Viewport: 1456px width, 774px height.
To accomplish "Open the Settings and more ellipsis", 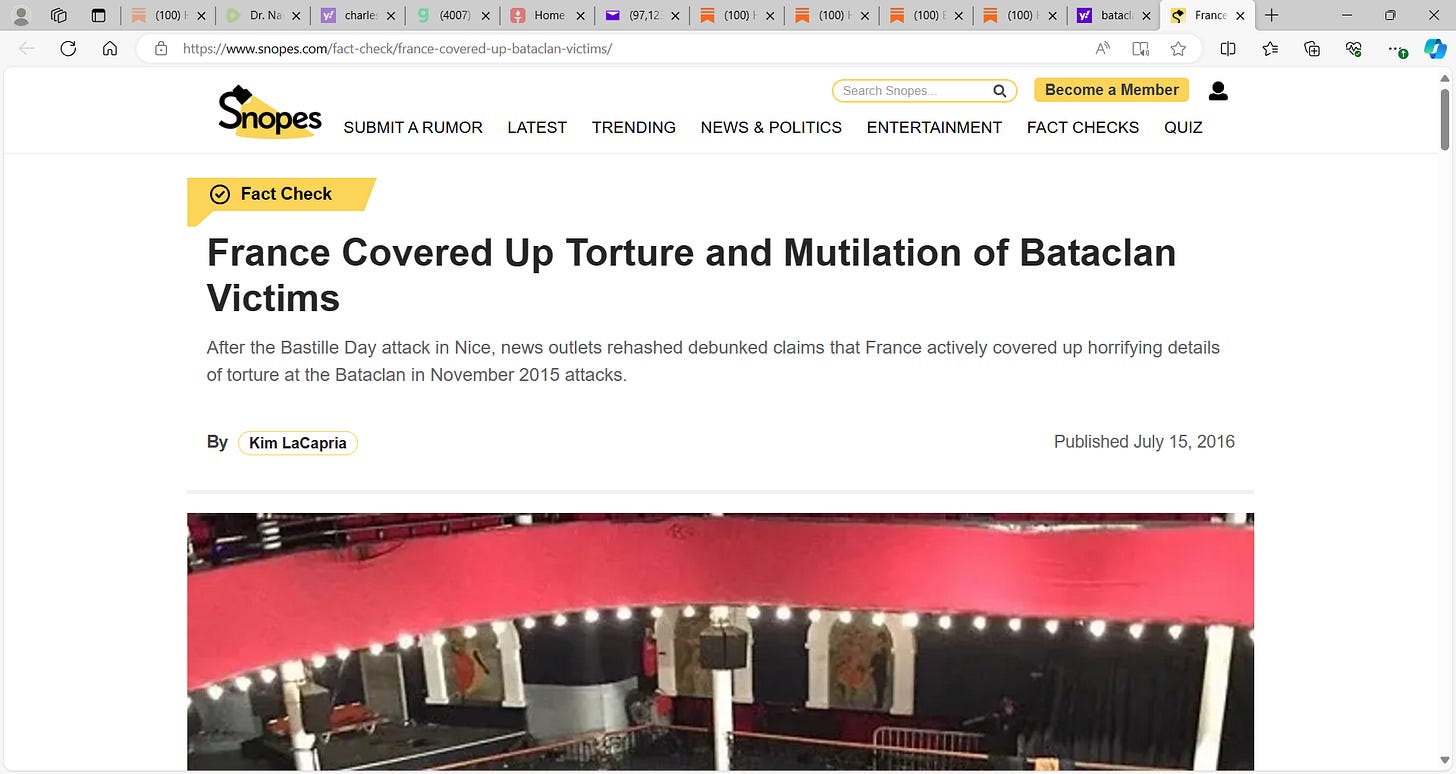I will (1397, 49).
